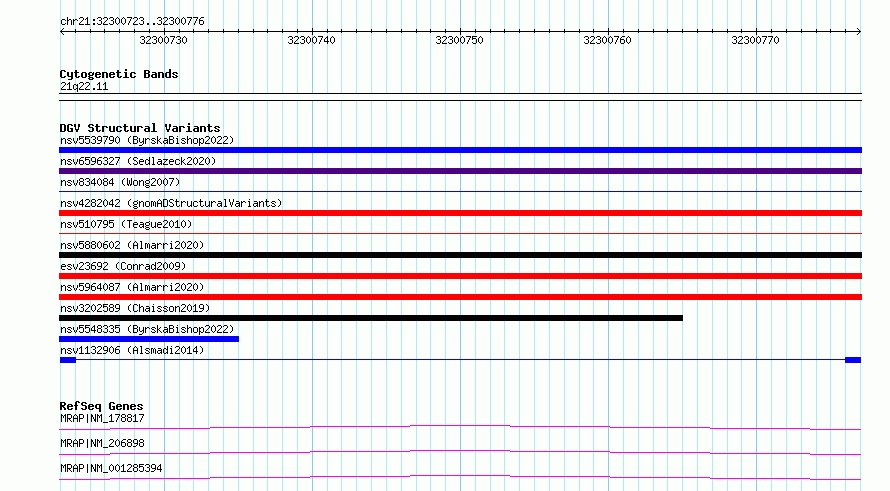The image size is (890, 491).
Task: Open the MRAP|NM_178817 gene label
Action: coord(102,418)
